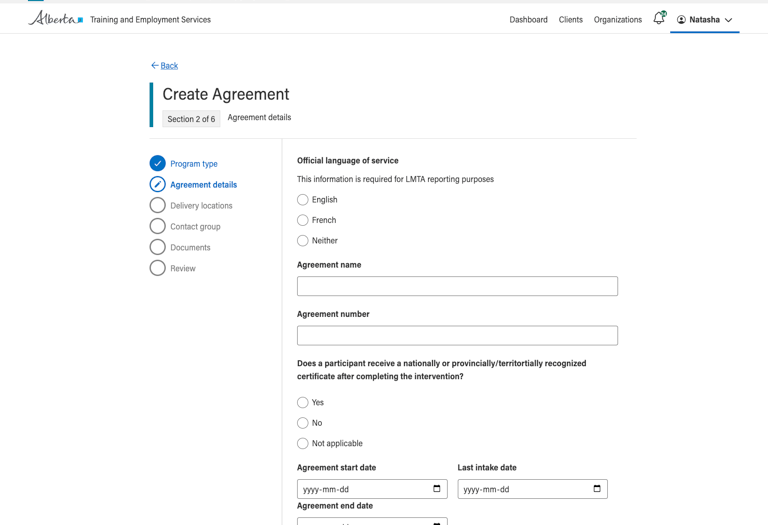Go to the Clients page

click(x=570, y=20)
